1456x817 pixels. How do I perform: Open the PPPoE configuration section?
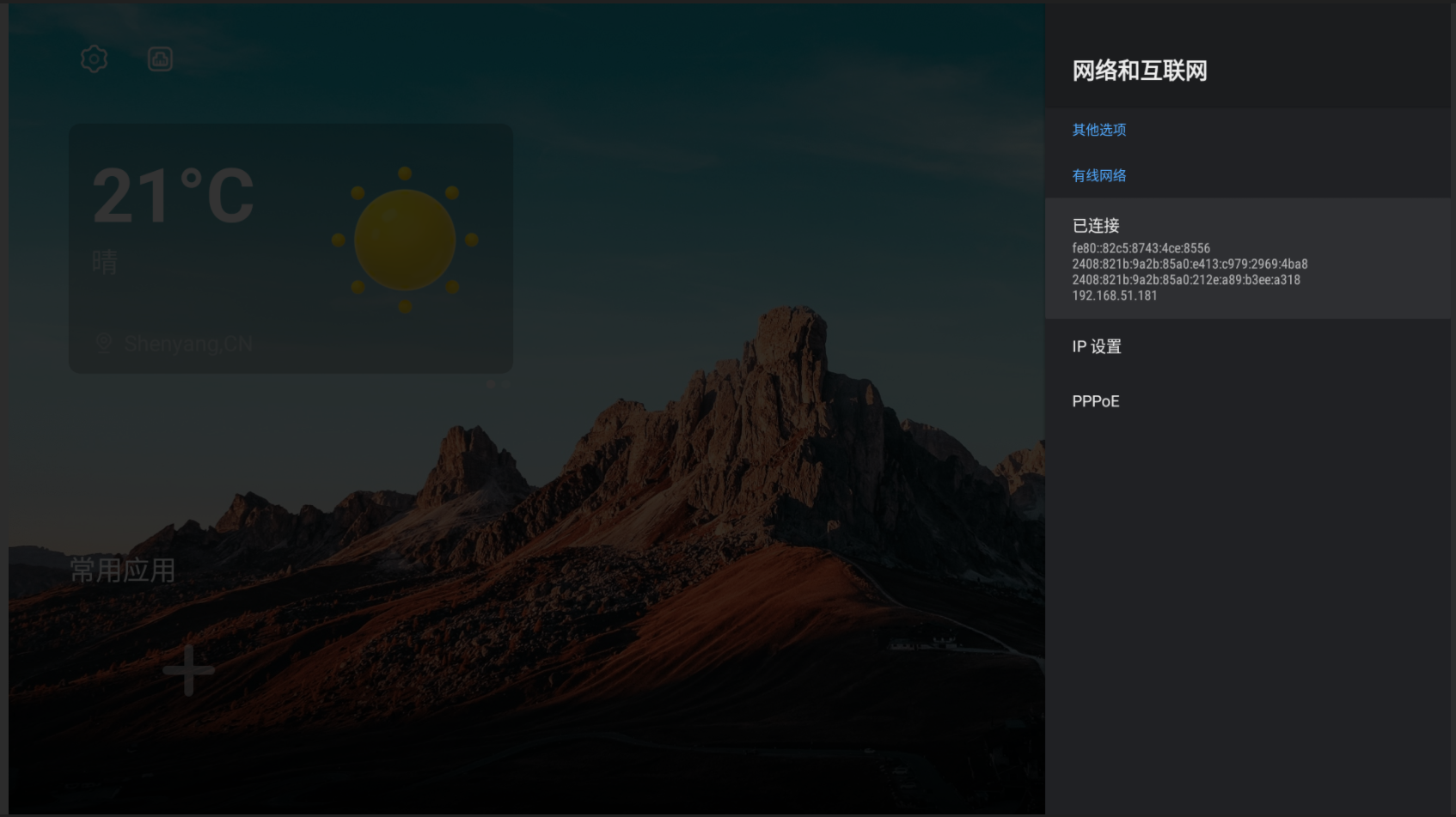click(1095, 401)
